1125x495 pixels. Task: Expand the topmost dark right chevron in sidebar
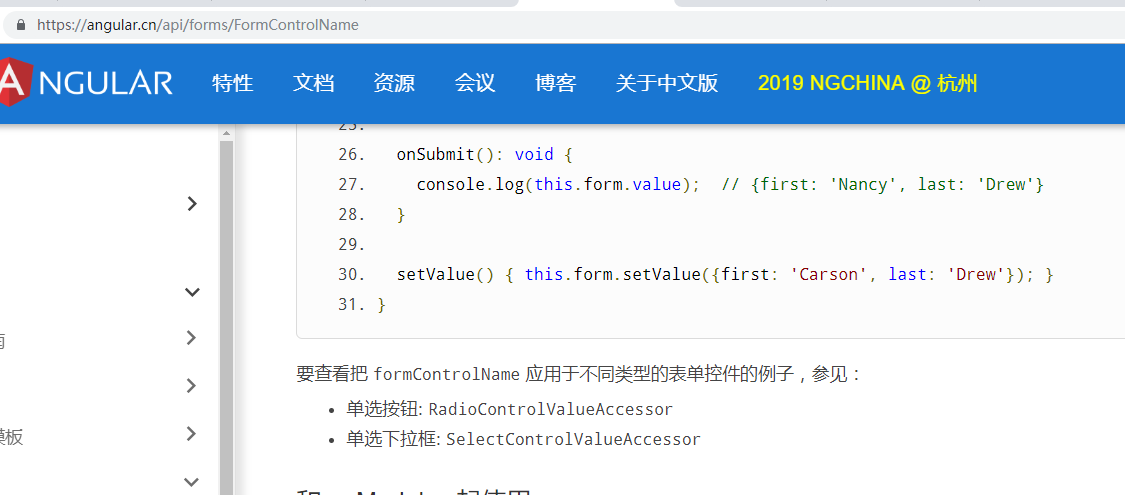[x=192, y=204]
